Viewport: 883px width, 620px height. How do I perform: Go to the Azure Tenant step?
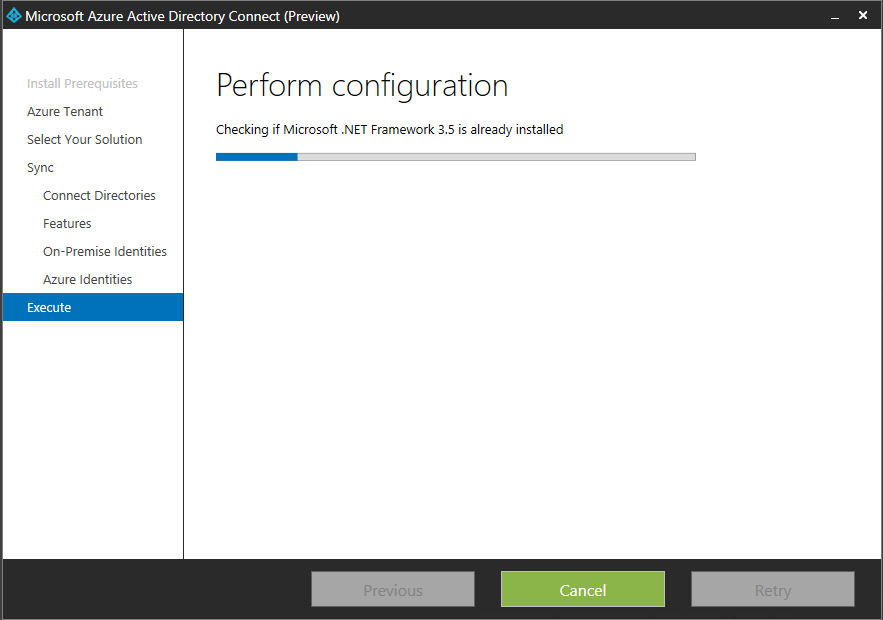tap(65, 112)
